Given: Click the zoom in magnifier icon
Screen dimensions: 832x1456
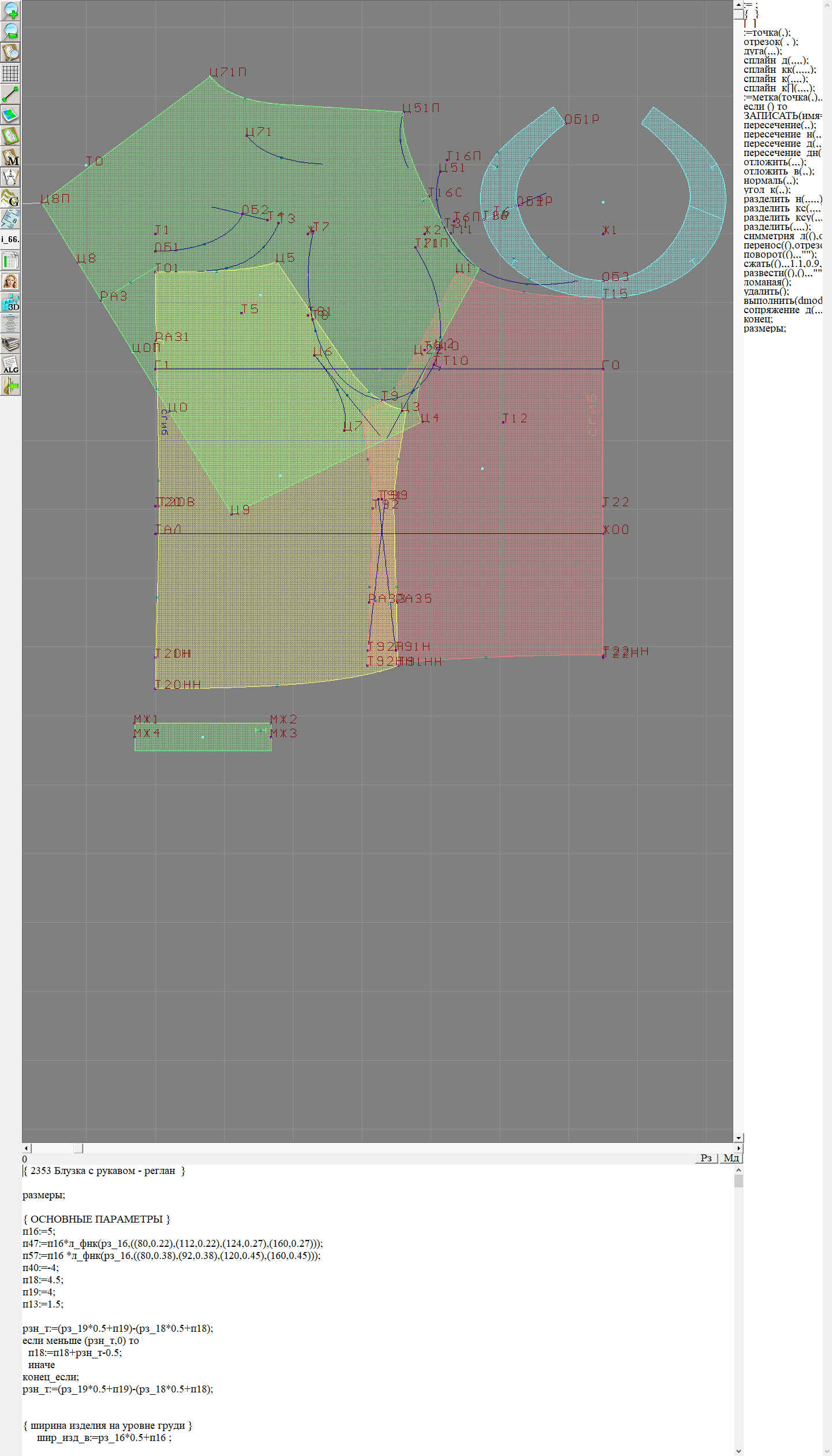Looking at the screenshot, I should [10, 10].
